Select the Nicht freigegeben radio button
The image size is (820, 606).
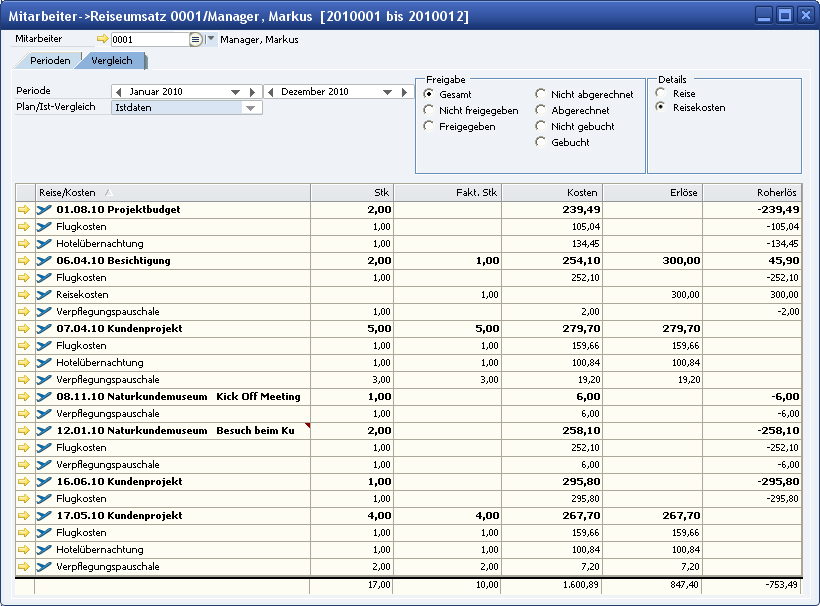coord(430,110)
